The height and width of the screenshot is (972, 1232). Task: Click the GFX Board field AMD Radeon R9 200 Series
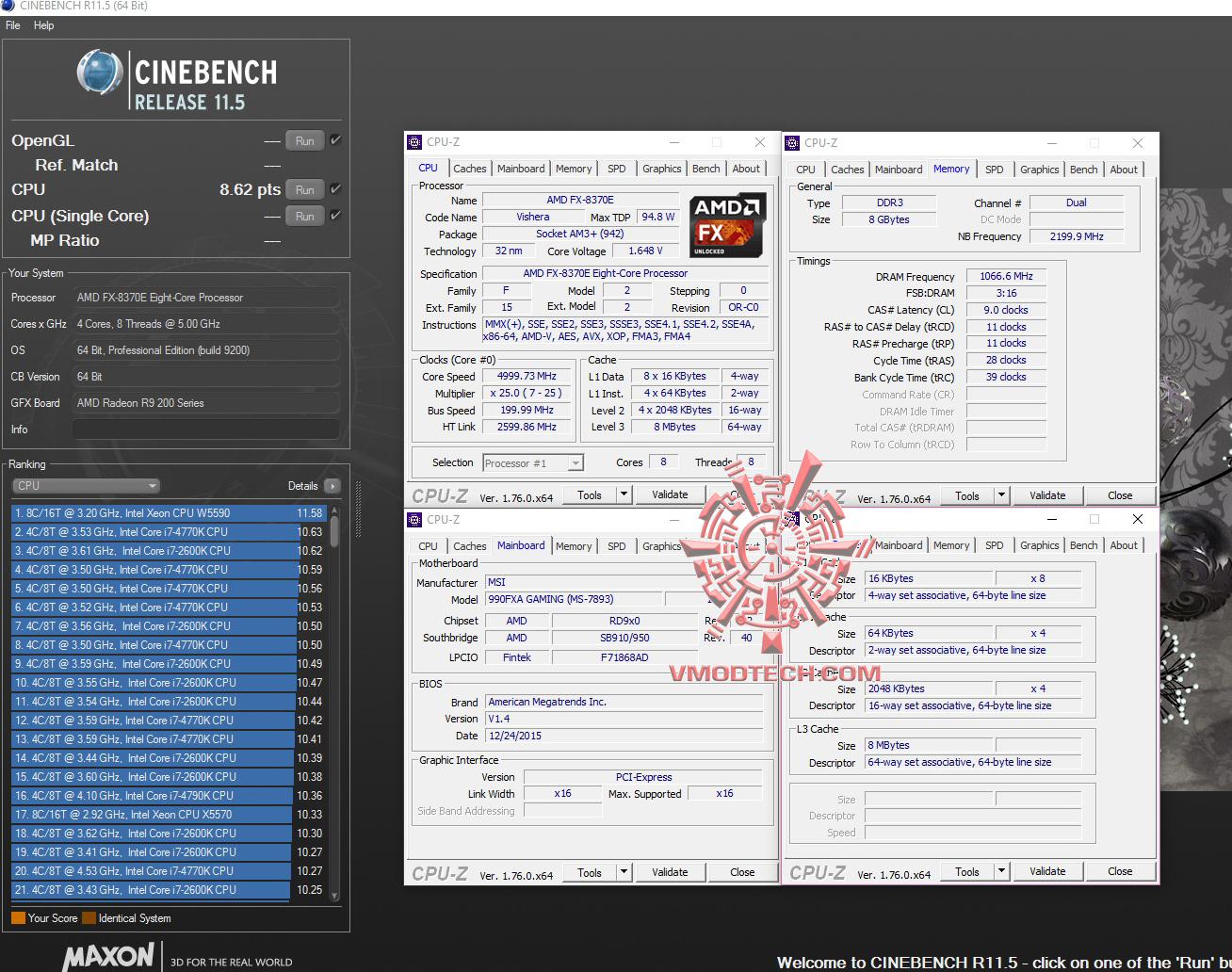click(205, 403)
